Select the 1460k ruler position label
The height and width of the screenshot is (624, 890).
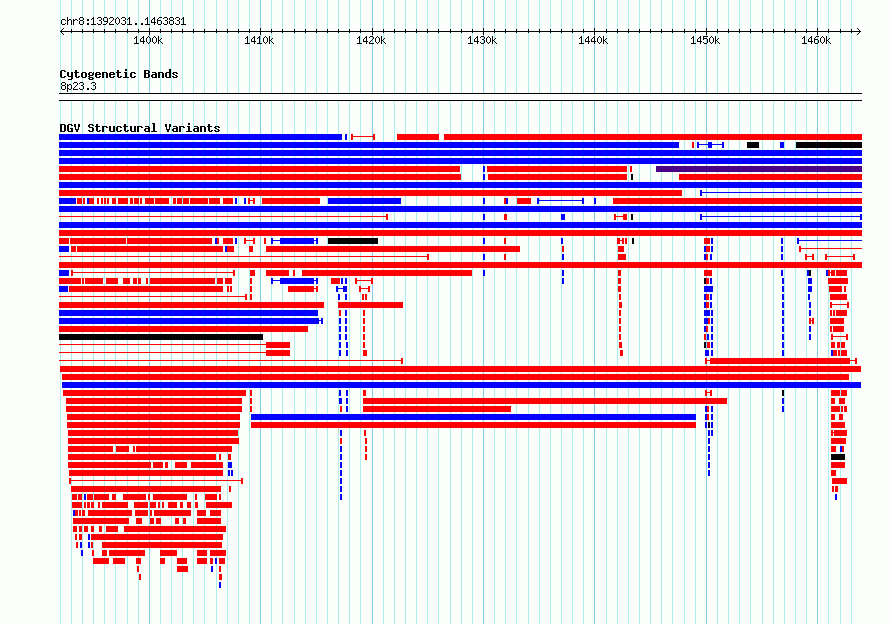point(816,41)
